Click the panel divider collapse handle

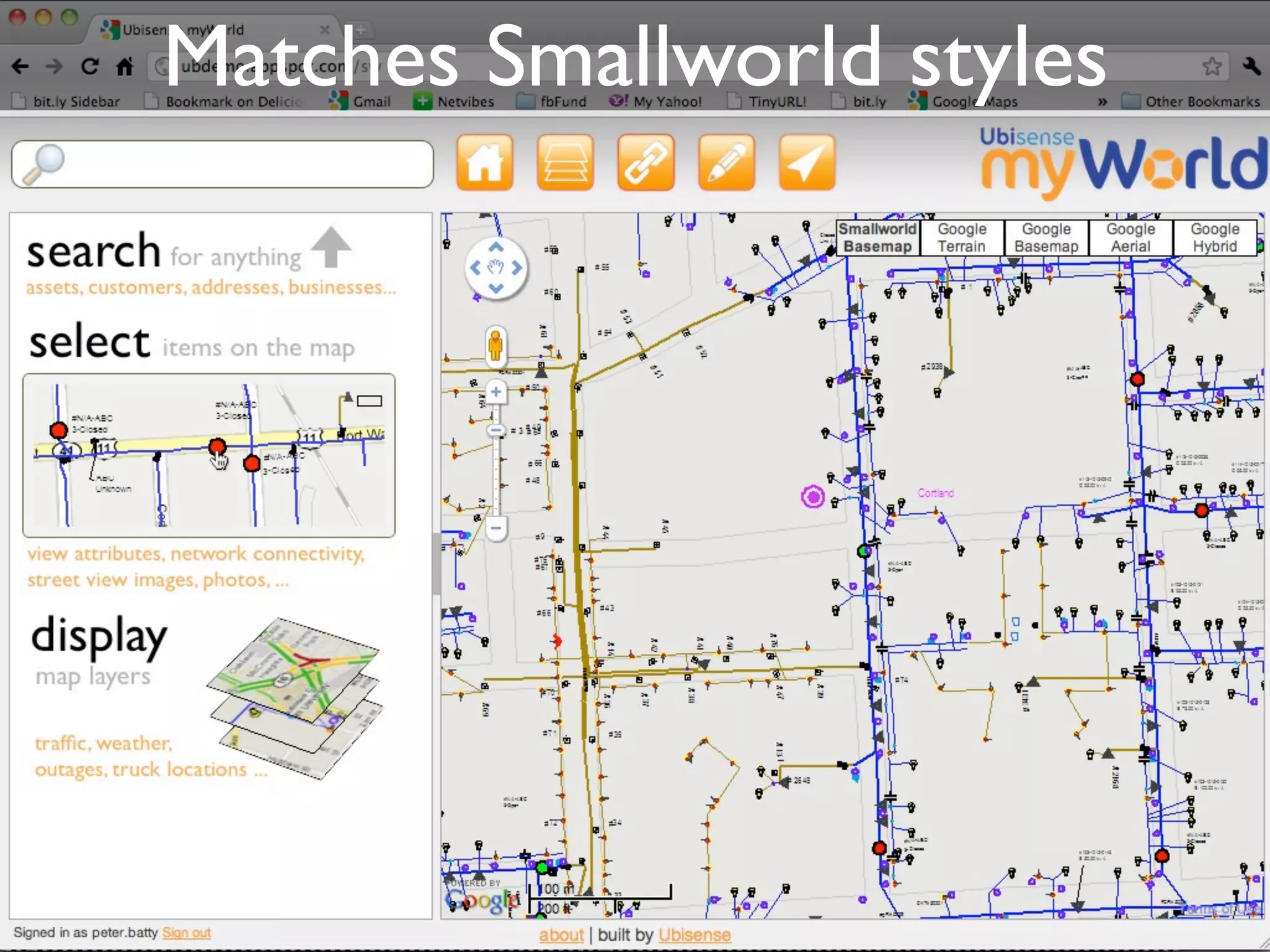pyautogui.click(x=437, y=563)
